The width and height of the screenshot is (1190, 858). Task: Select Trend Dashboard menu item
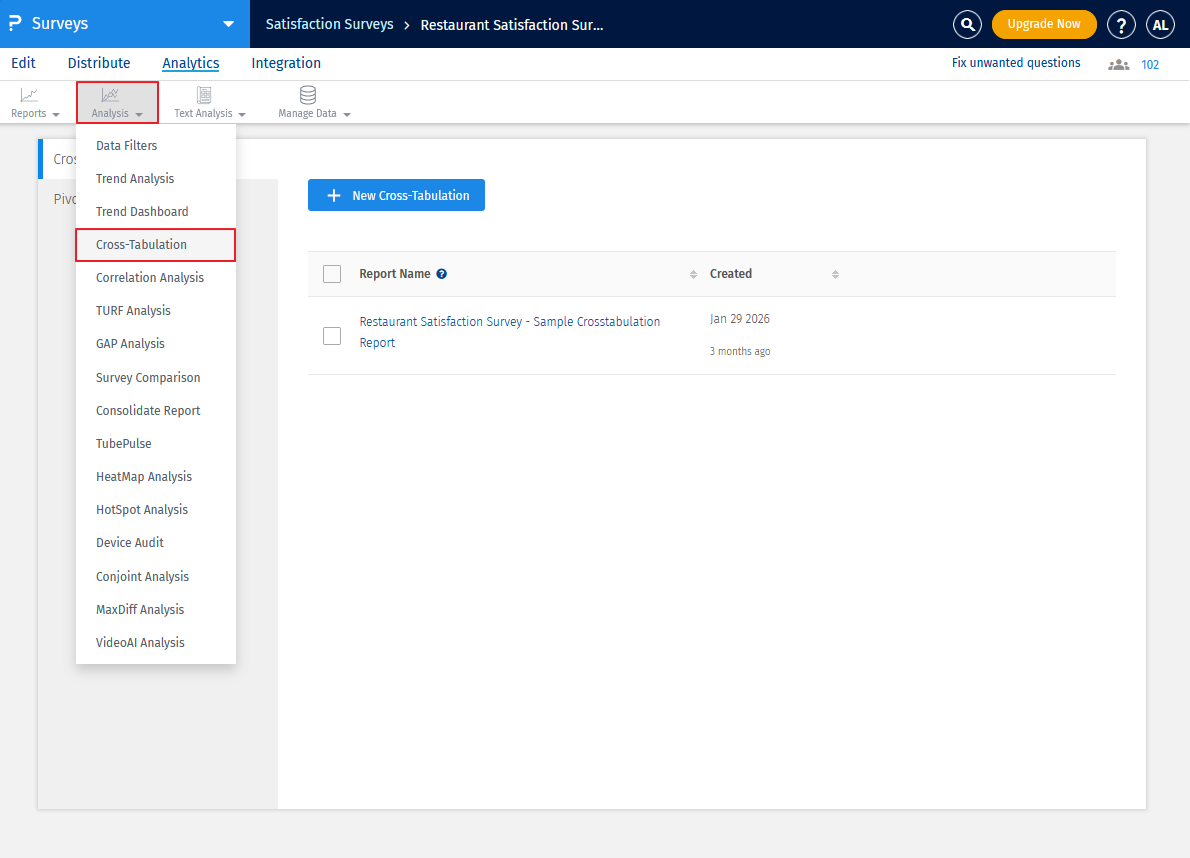(156, 212)
